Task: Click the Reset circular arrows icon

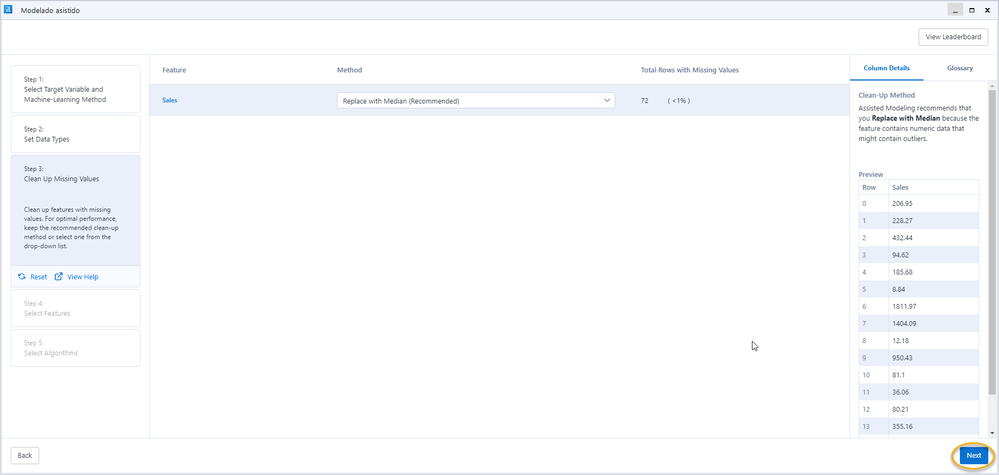Action: tap(22, 277)
